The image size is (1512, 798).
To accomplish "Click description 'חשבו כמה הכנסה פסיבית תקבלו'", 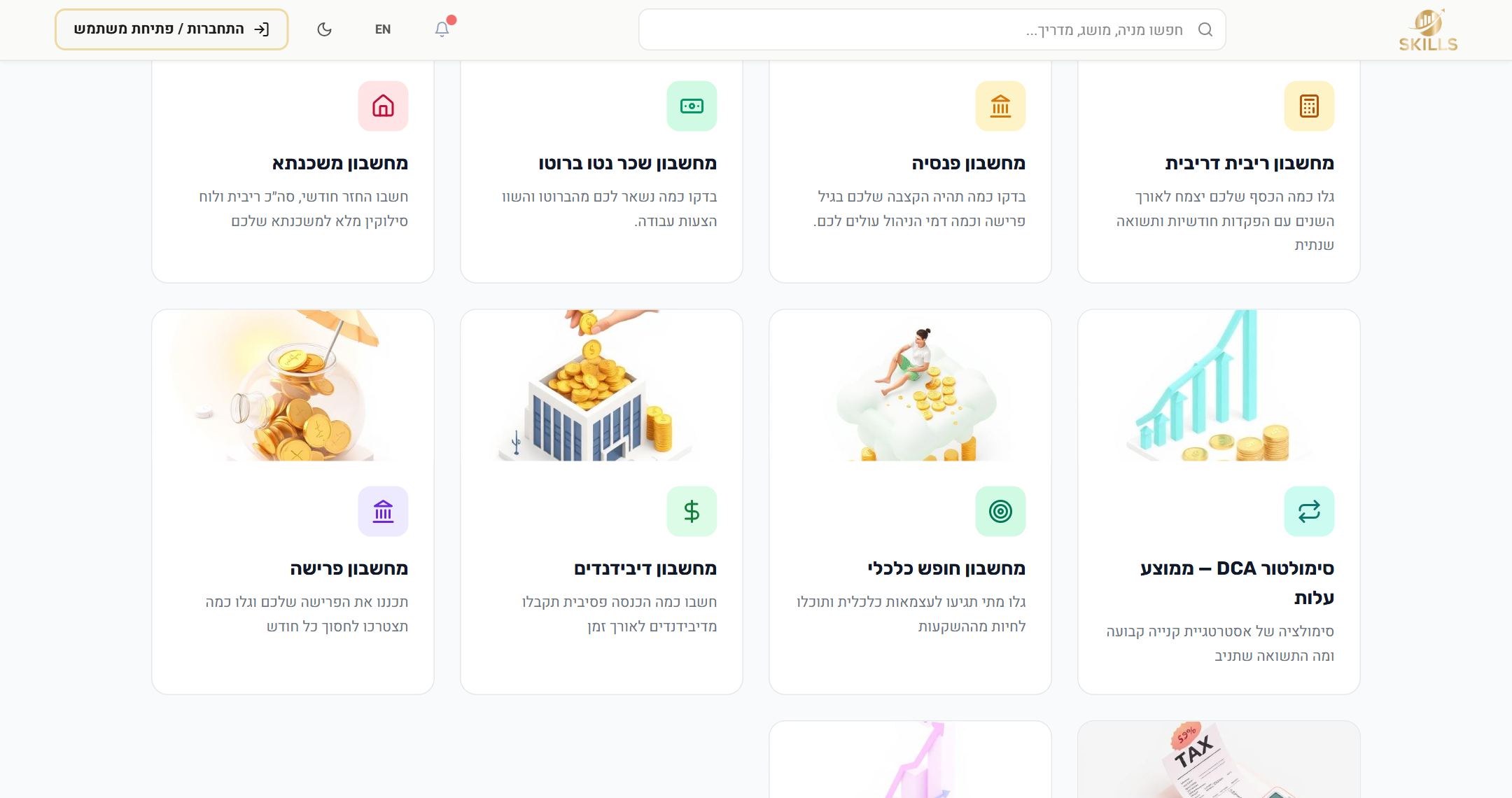I will pos(619,614).
